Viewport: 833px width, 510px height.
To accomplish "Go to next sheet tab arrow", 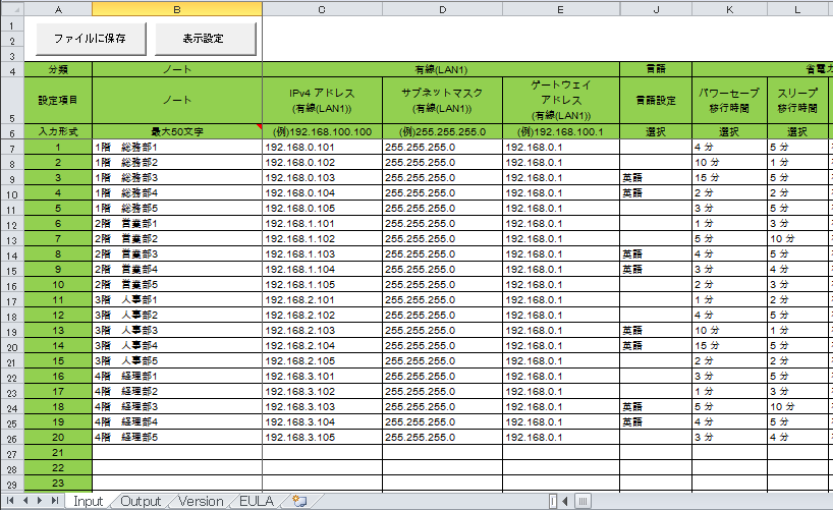I will [40, 500].
